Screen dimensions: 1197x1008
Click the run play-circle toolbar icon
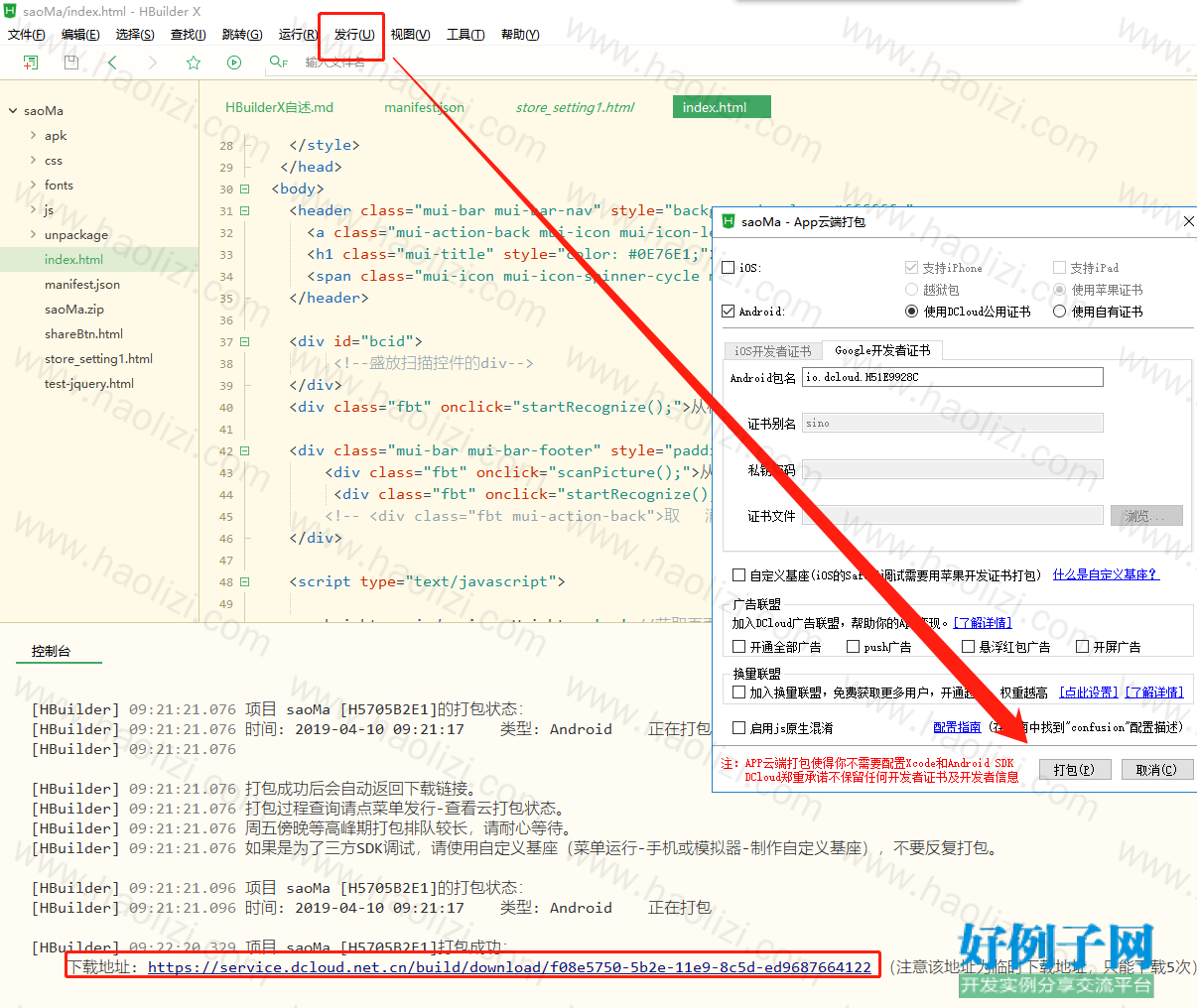[x=234, y=63]
